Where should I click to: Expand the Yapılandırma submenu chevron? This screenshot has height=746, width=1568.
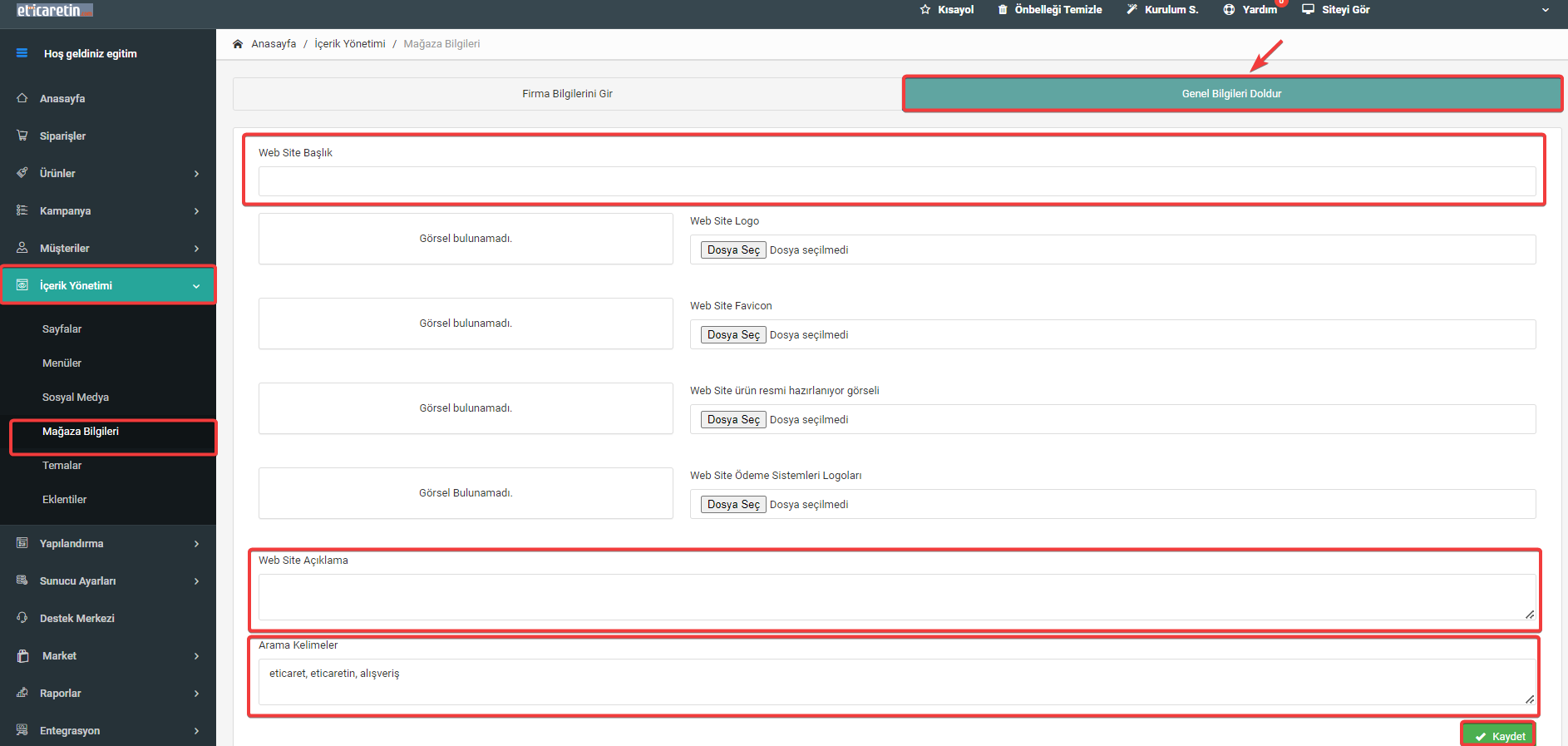(197, 544)
